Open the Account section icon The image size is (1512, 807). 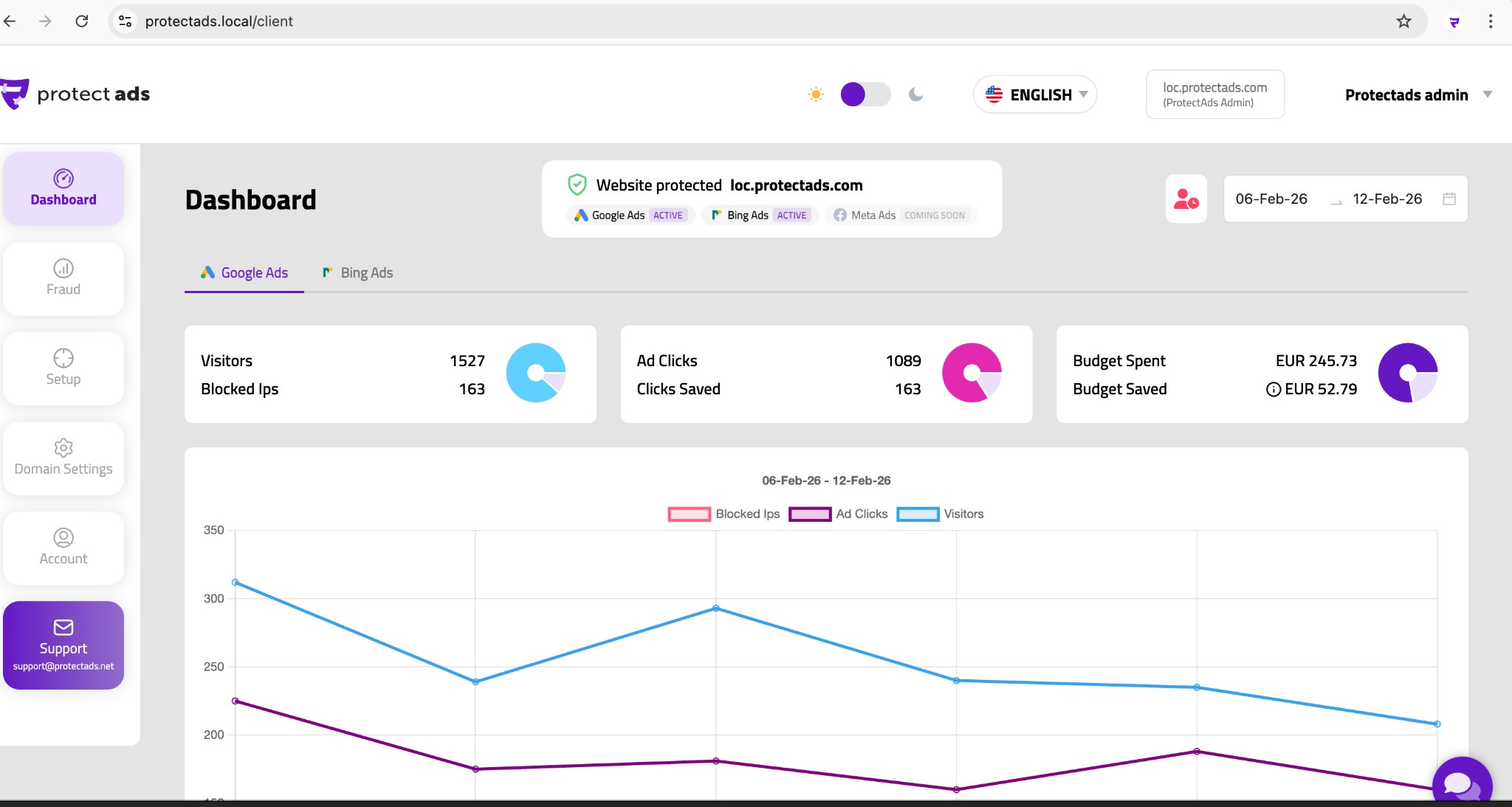(63, 548)
